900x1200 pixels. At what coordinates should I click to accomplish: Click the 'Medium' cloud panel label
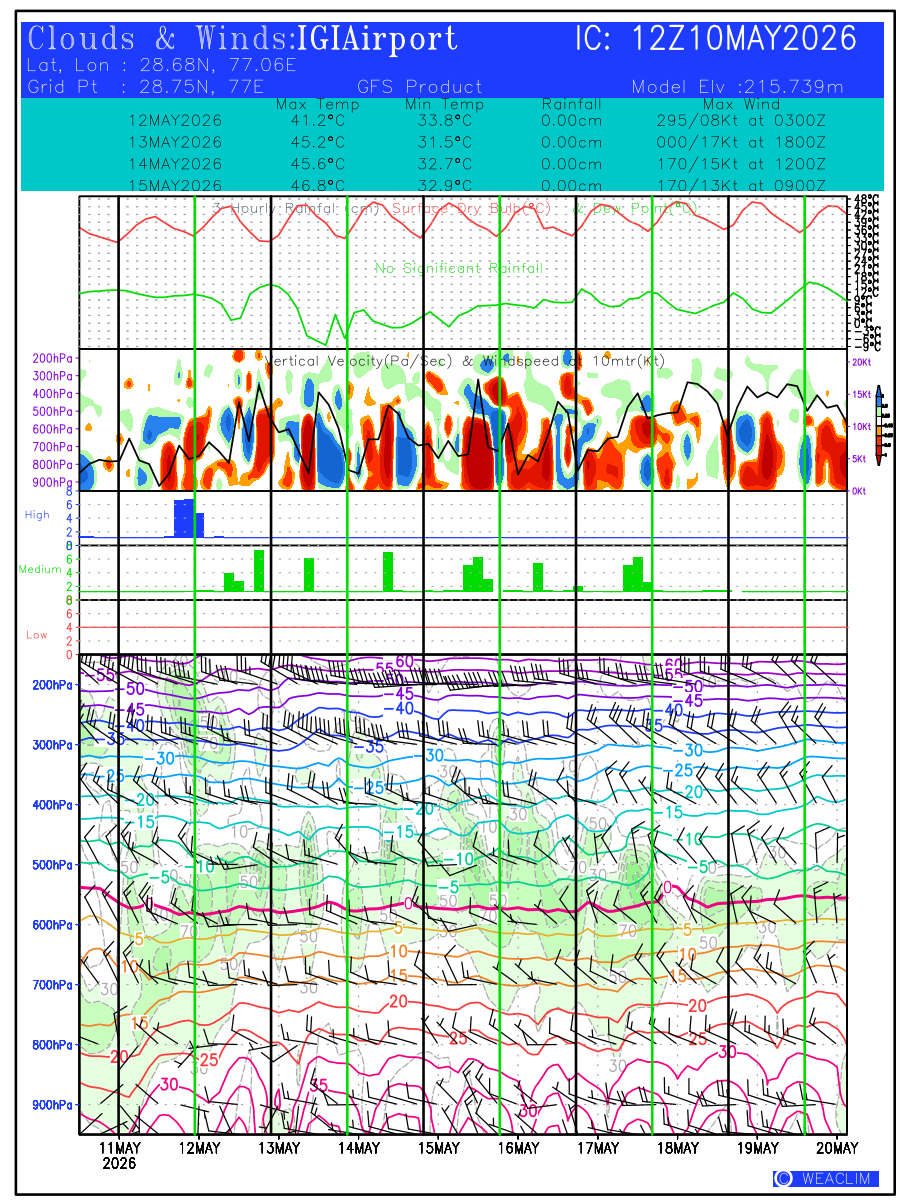pyautogui.click(x=34, y=570)
